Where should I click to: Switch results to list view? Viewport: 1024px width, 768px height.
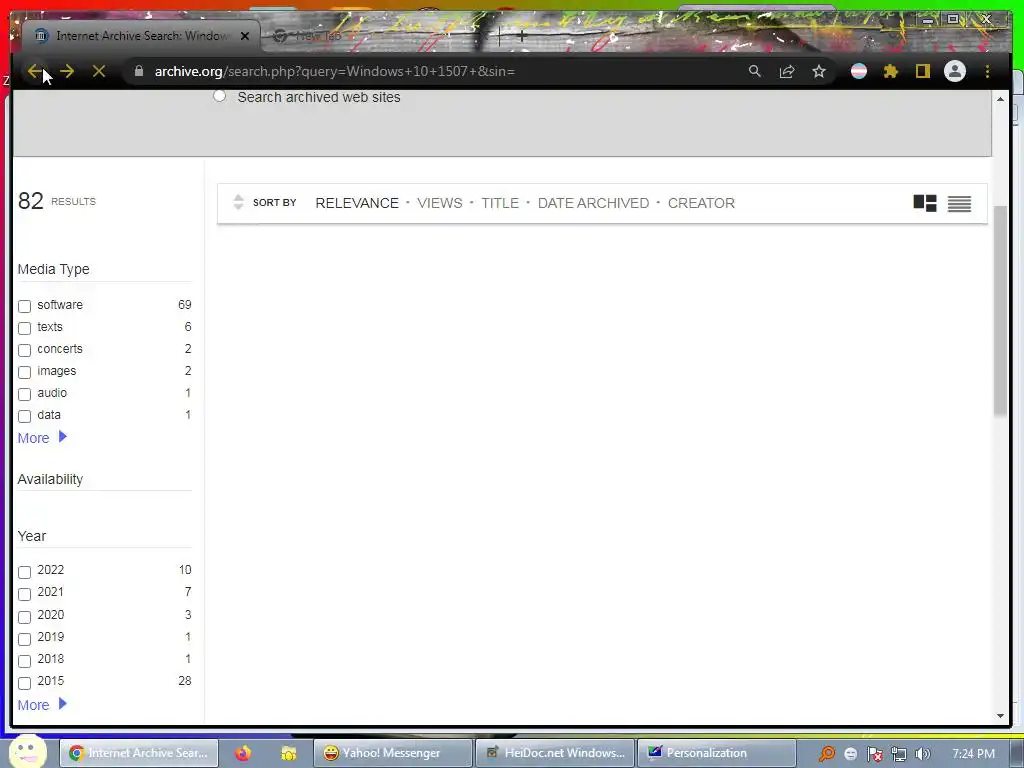click(959, 204)
